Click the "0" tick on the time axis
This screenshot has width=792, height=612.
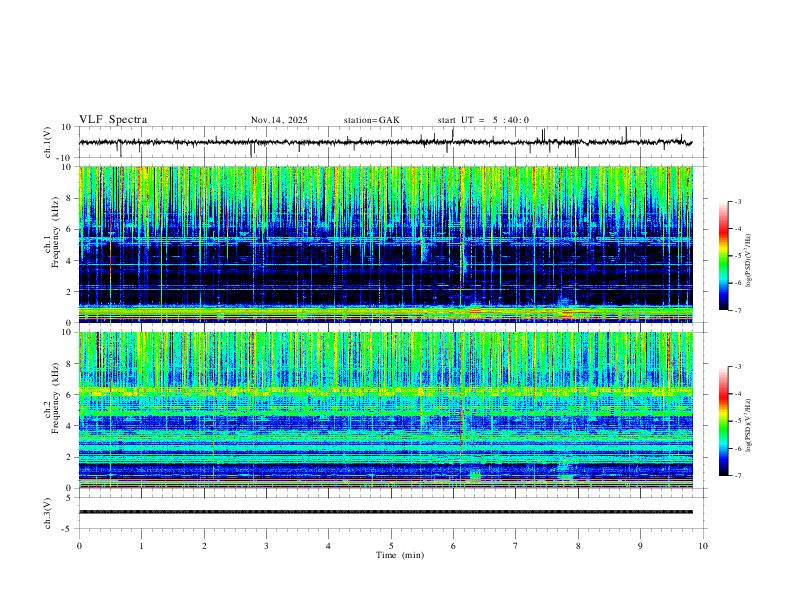tap(79, 546)
